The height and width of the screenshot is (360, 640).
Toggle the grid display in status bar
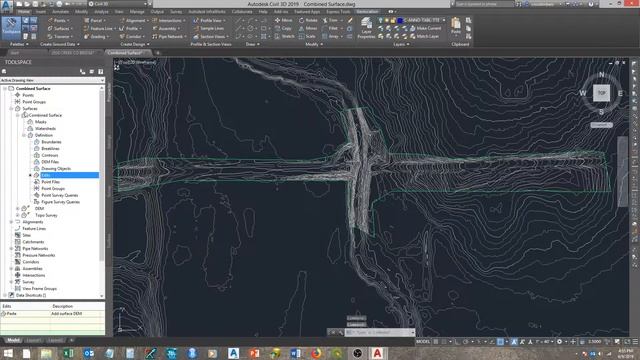436,342
